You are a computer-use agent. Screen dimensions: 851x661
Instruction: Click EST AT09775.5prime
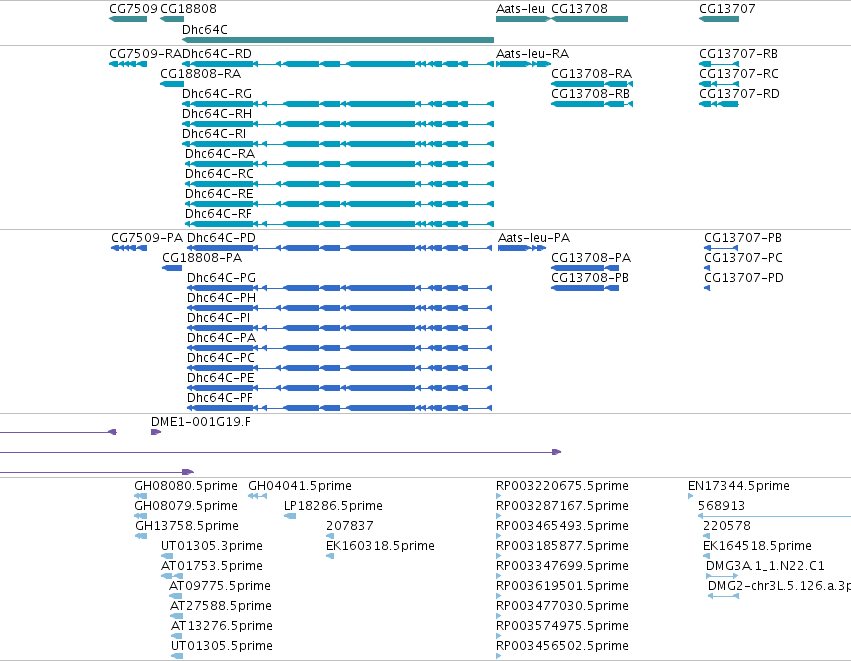tap(220, 586)
